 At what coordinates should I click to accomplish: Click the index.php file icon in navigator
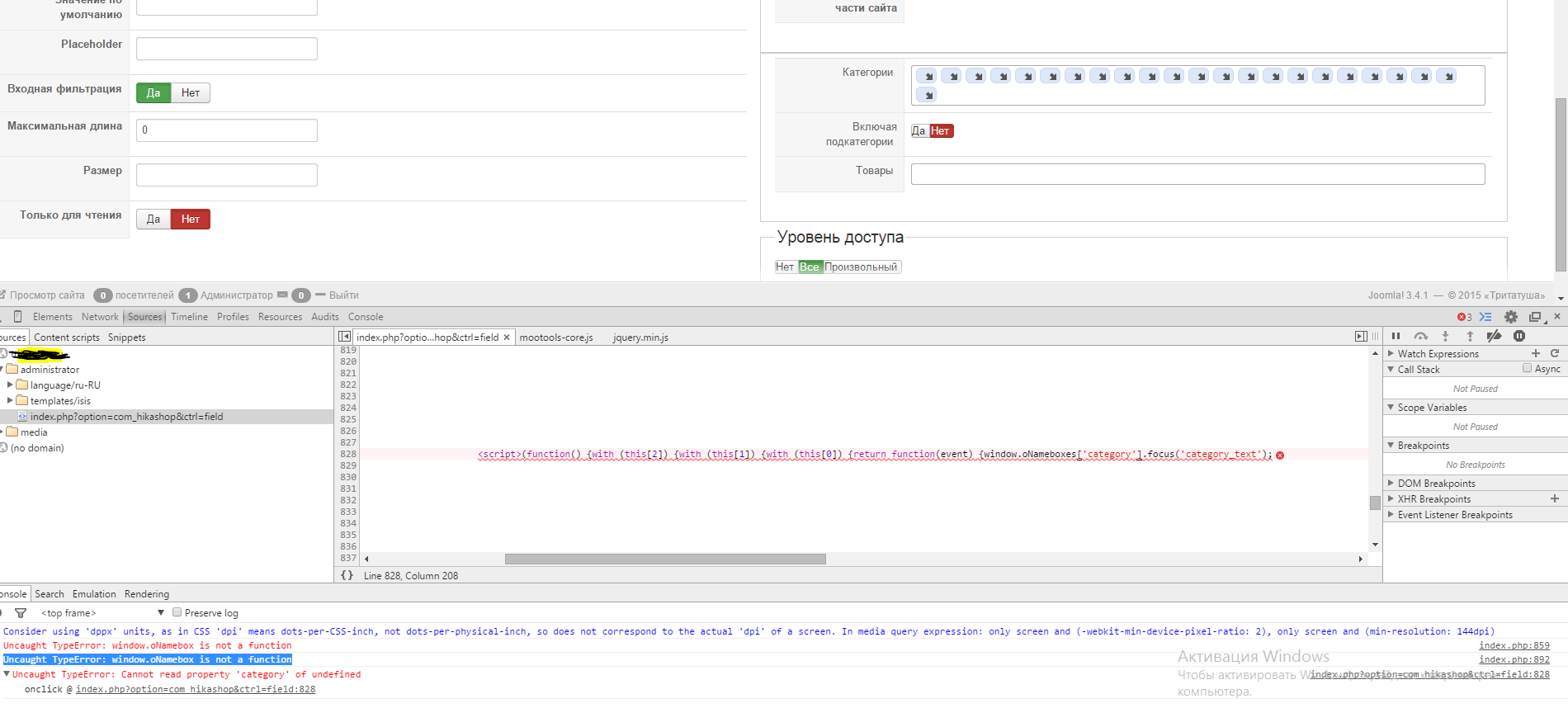pos(22,417)
